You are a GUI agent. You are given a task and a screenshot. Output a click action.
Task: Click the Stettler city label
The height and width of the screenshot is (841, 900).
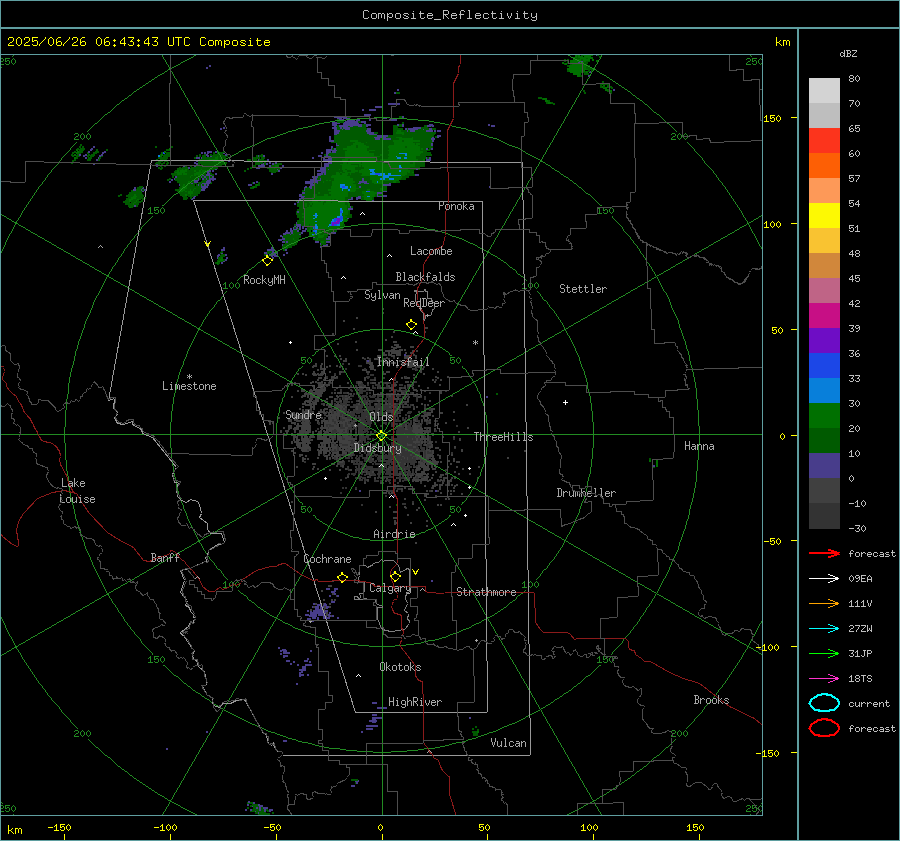point(583,289)
